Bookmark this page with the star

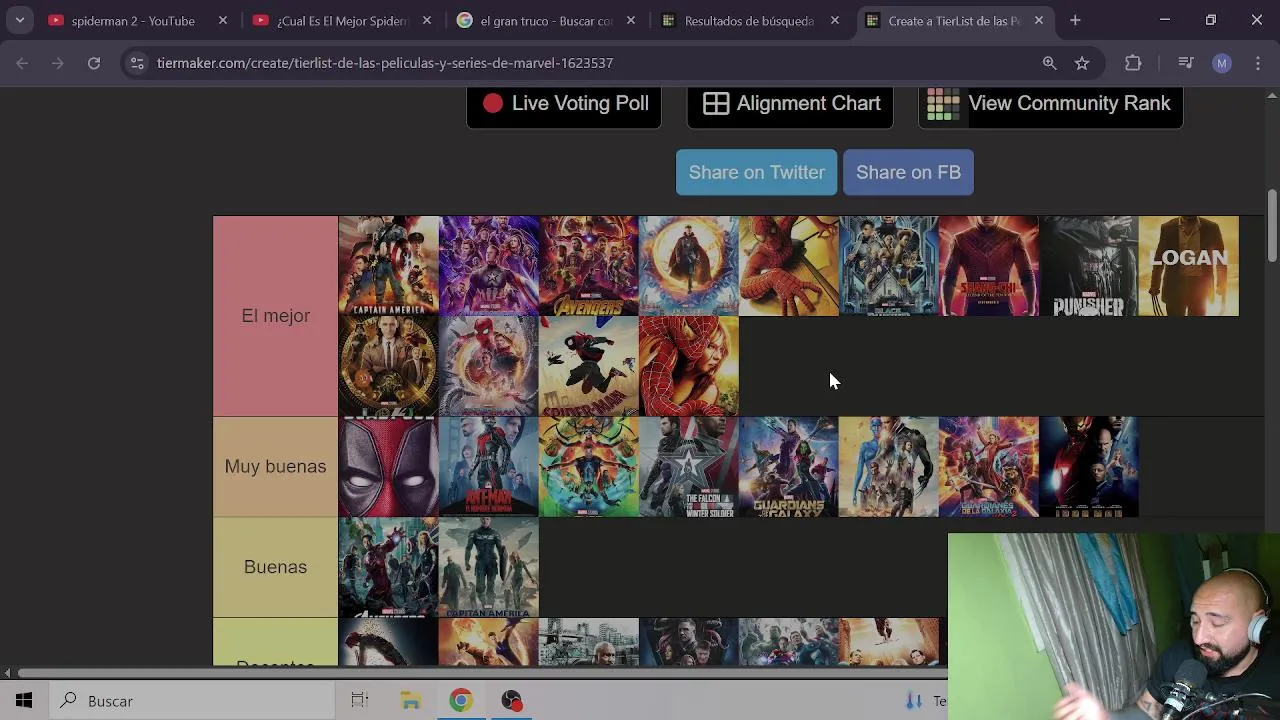click(1082, 63)
